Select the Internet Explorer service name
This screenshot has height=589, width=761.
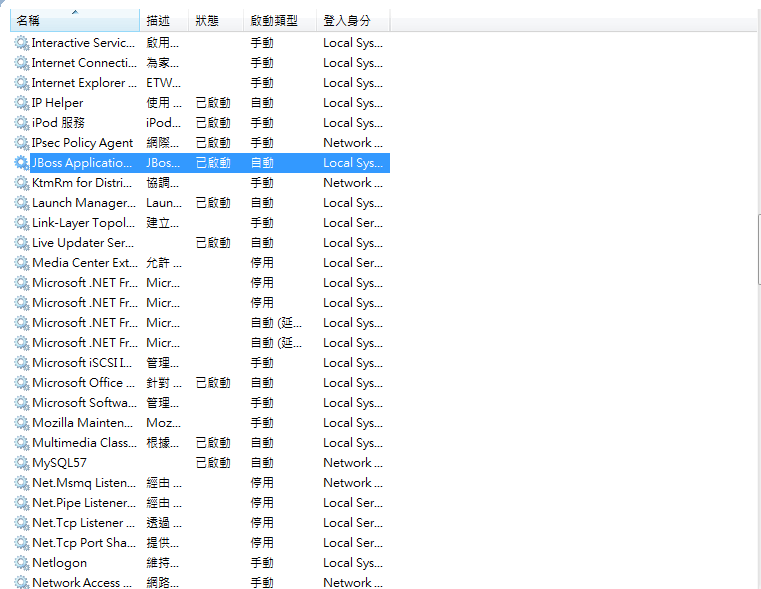84,83
